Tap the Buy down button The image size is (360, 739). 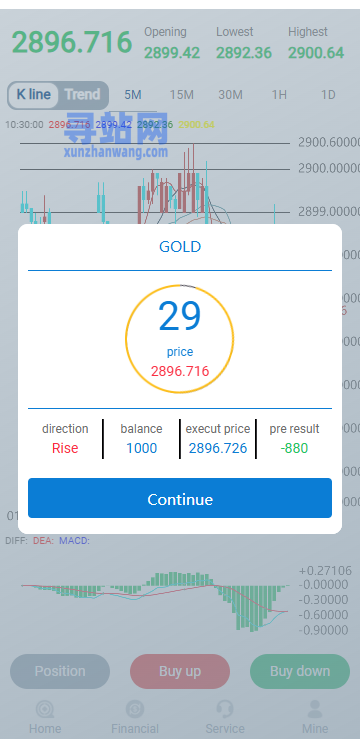click(x=300, y=671)
